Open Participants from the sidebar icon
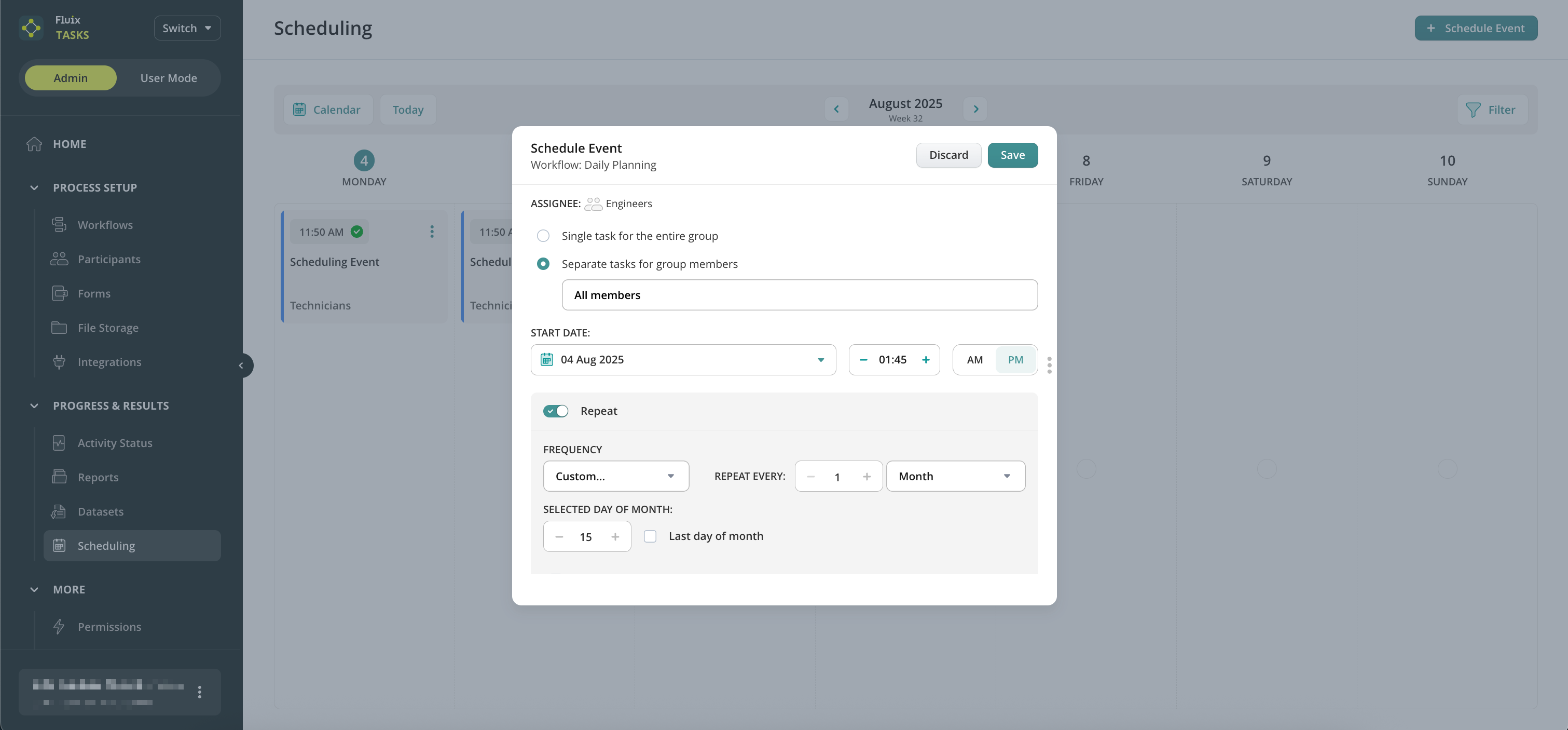The image size is (1568, 730). click(59, 259)
